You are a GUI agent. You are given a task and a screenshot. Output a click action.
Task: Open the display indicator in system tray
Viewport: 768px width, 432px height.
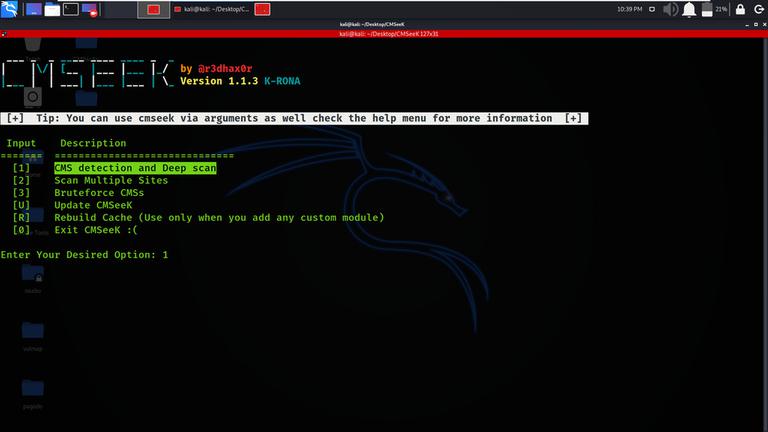(x=652, y=9)
